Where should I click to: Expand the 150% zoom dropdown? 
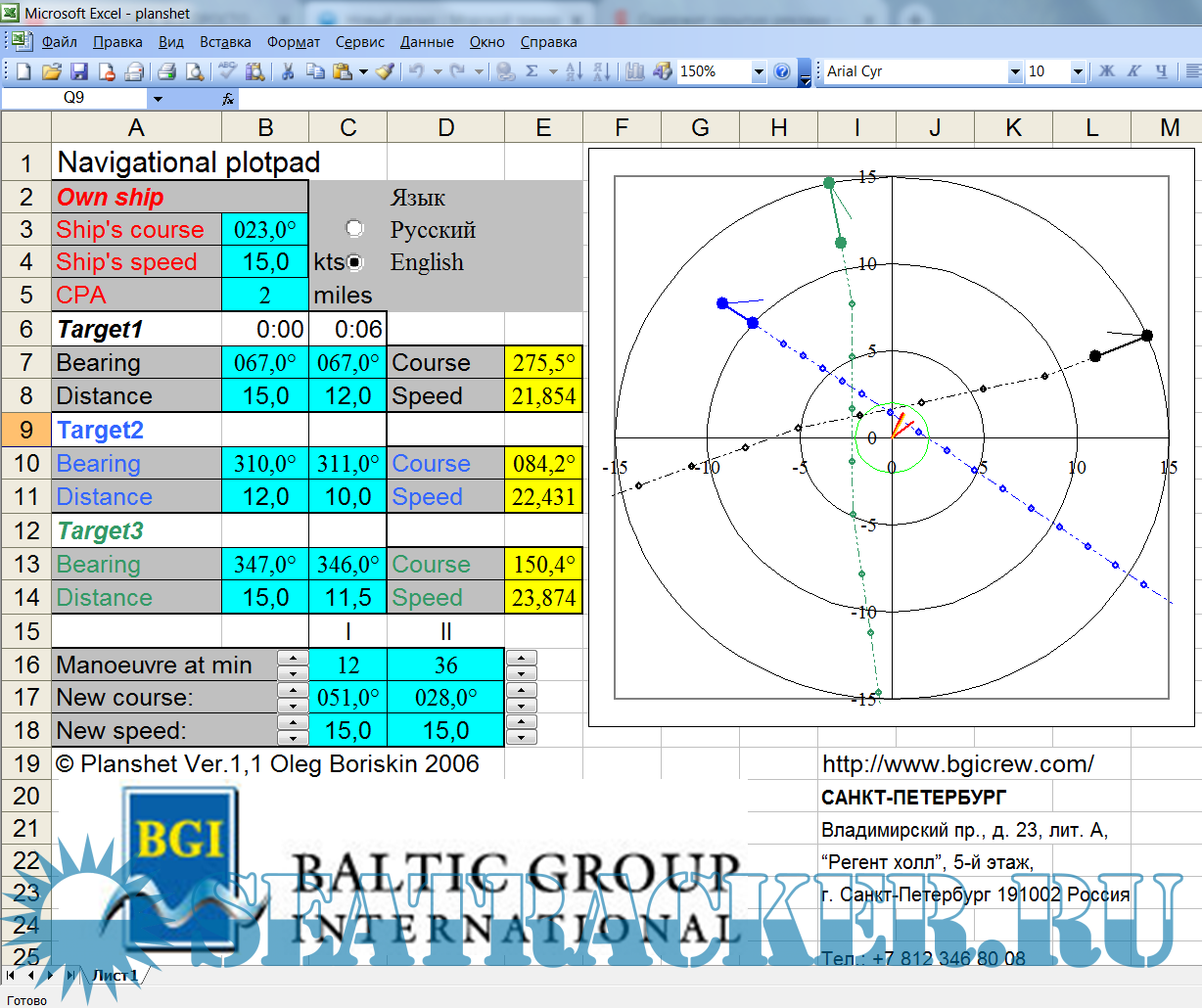(x=758, y=71)
